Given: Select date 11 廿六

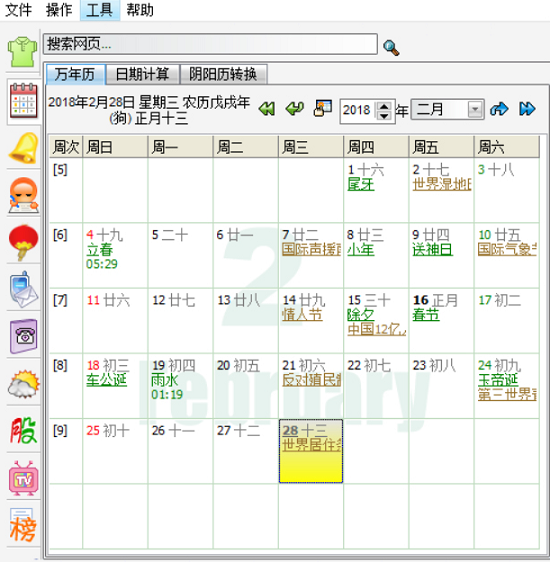Looking at the screenshot, I should 108,300.
